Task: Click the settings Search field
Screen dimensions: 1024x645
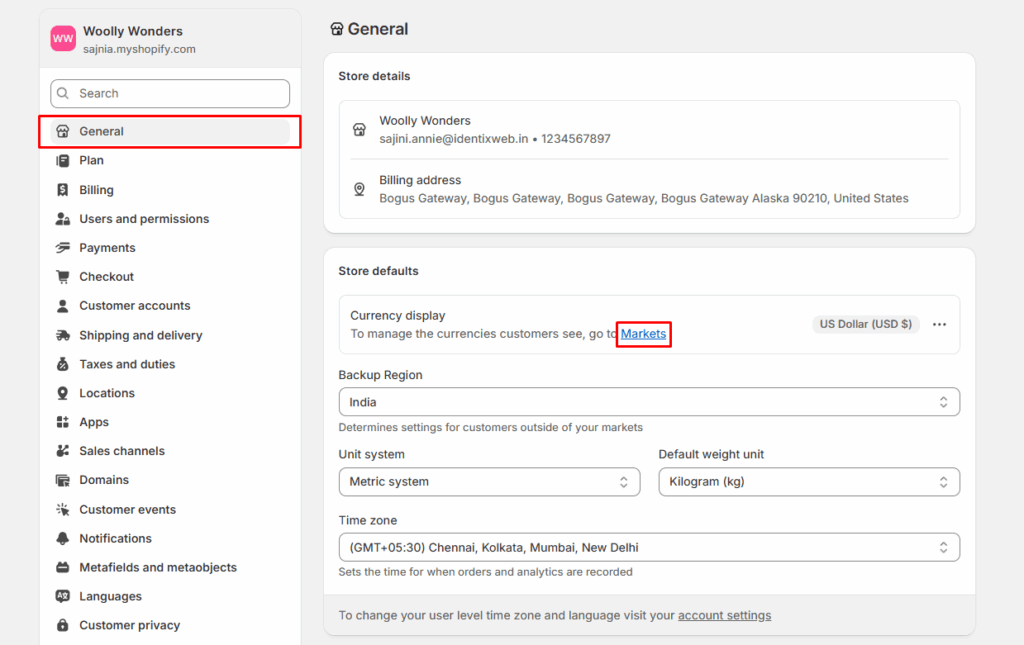Action: 170,94
